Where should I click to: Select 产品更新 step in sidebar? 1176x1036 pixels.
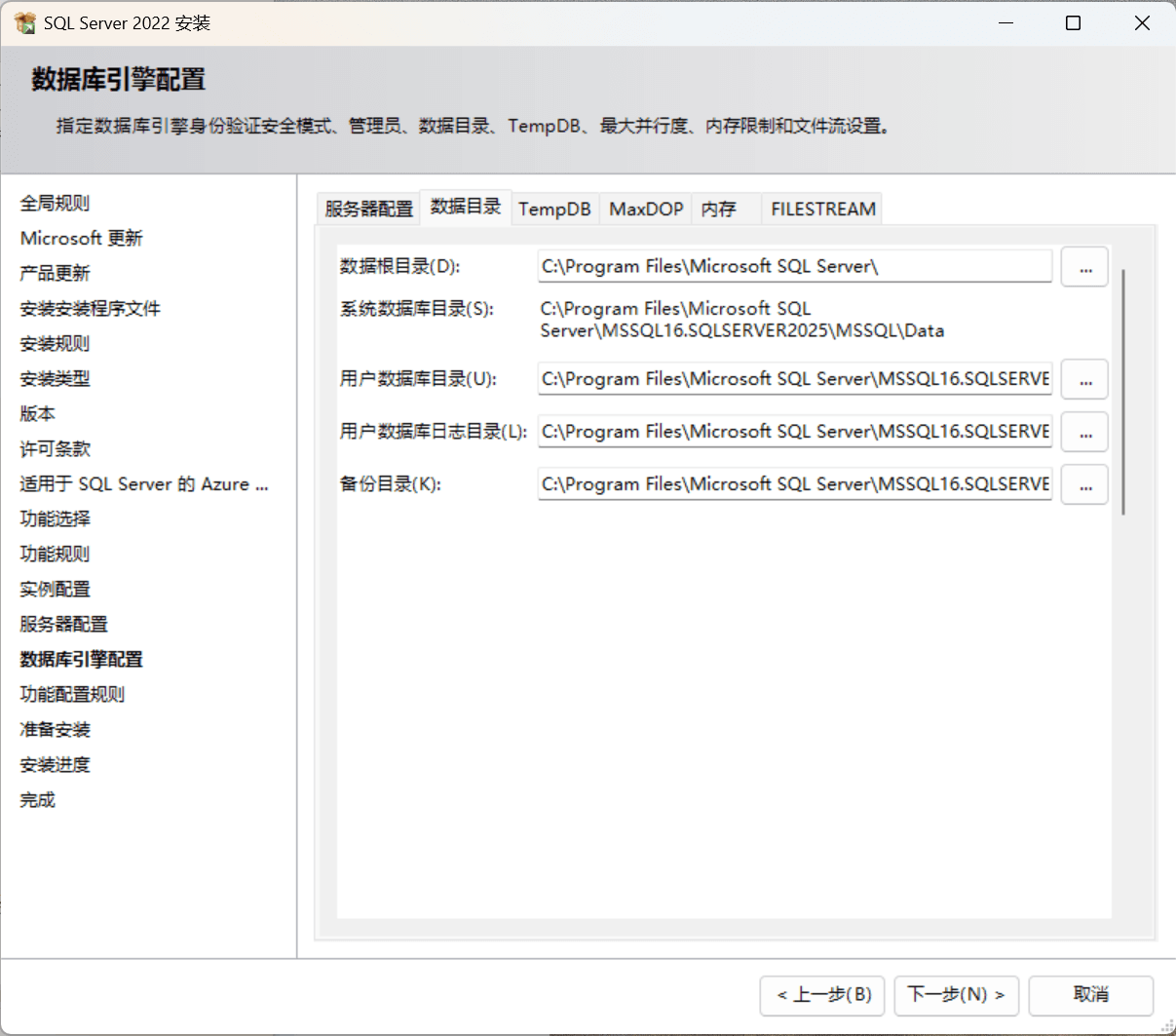[55, 273]
